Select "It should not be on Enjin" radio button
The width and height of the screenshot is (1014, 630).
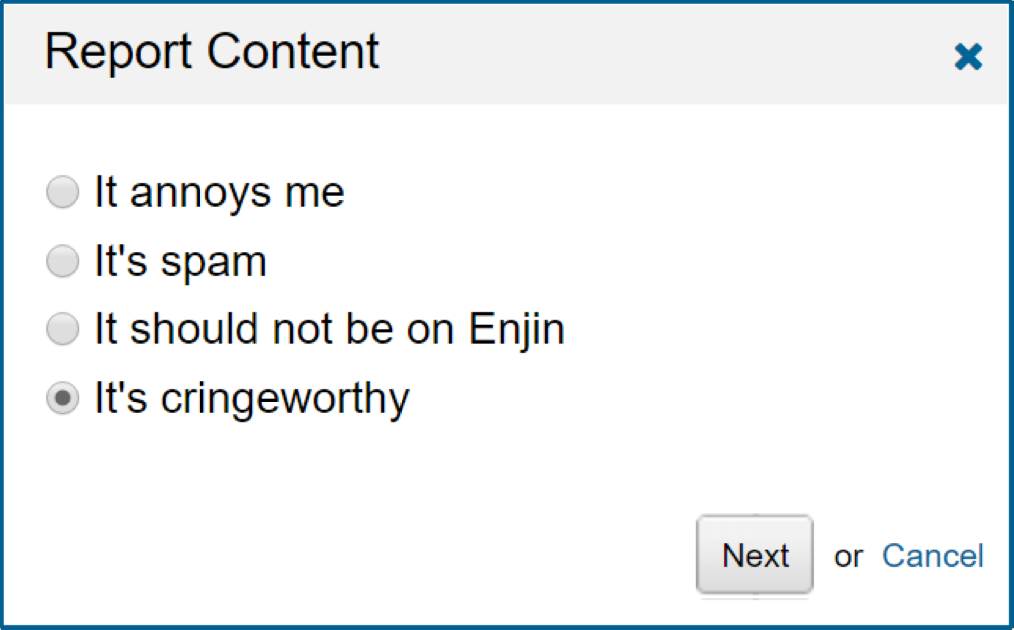(63, 329)
